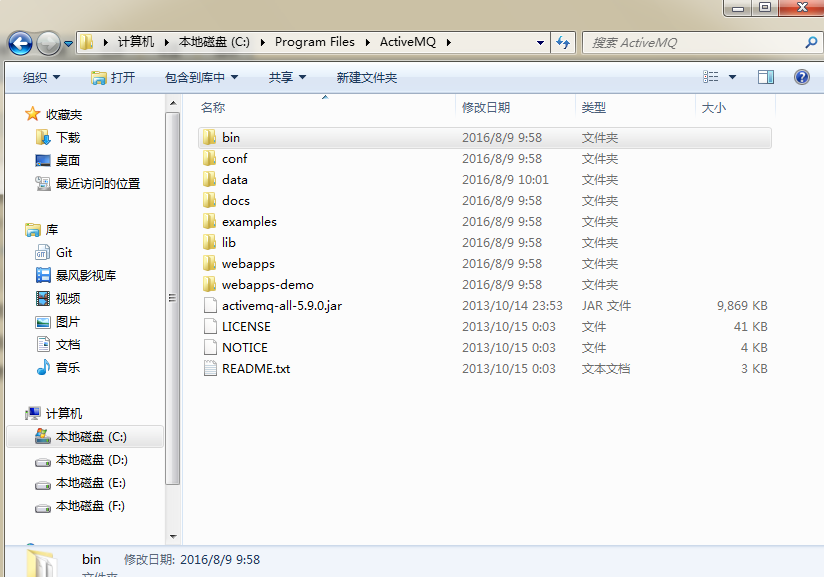Open the 包含到库中 menu
The height and width of the screenshot is (577, 824).
201,78
